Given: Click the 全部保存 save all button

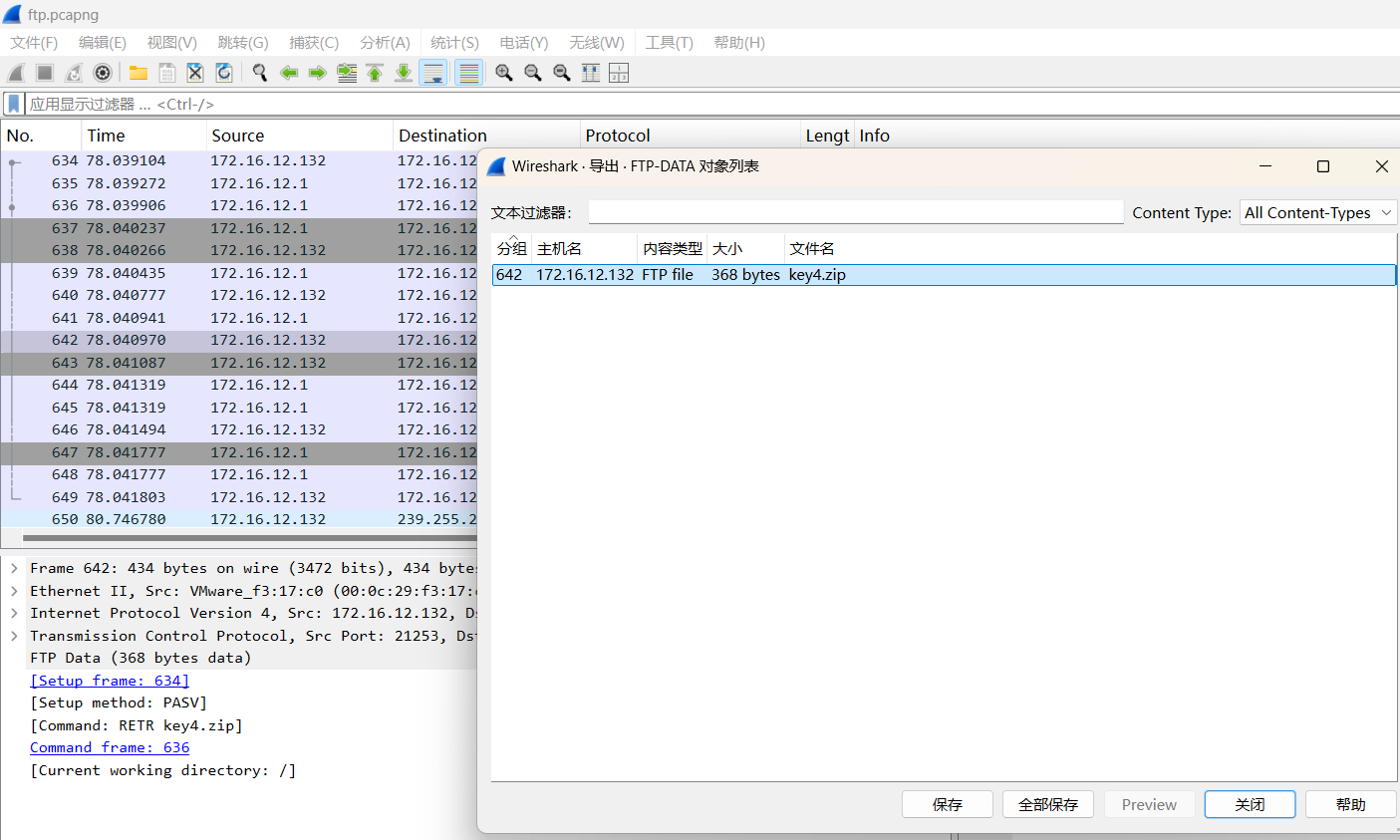Looking at the screenshot, I should tap(1048, 804).
